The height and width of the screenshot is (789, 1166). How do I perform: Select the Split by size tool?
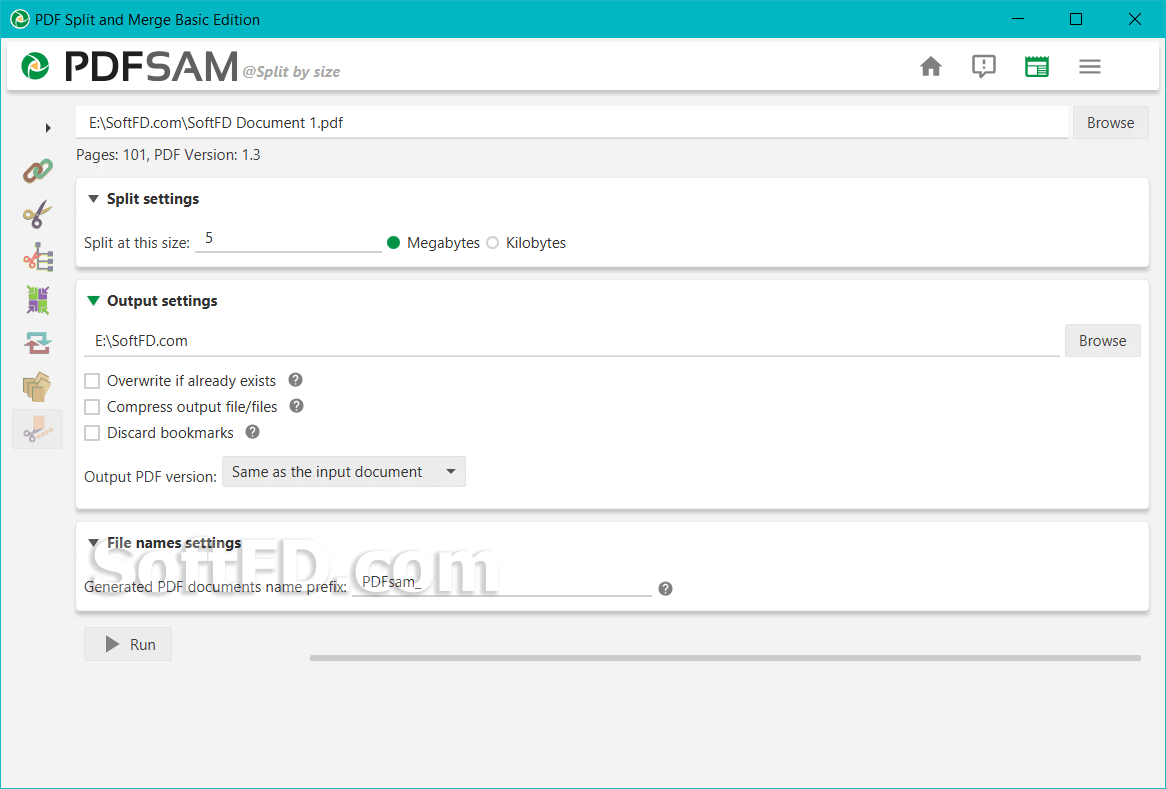(37, 429)
